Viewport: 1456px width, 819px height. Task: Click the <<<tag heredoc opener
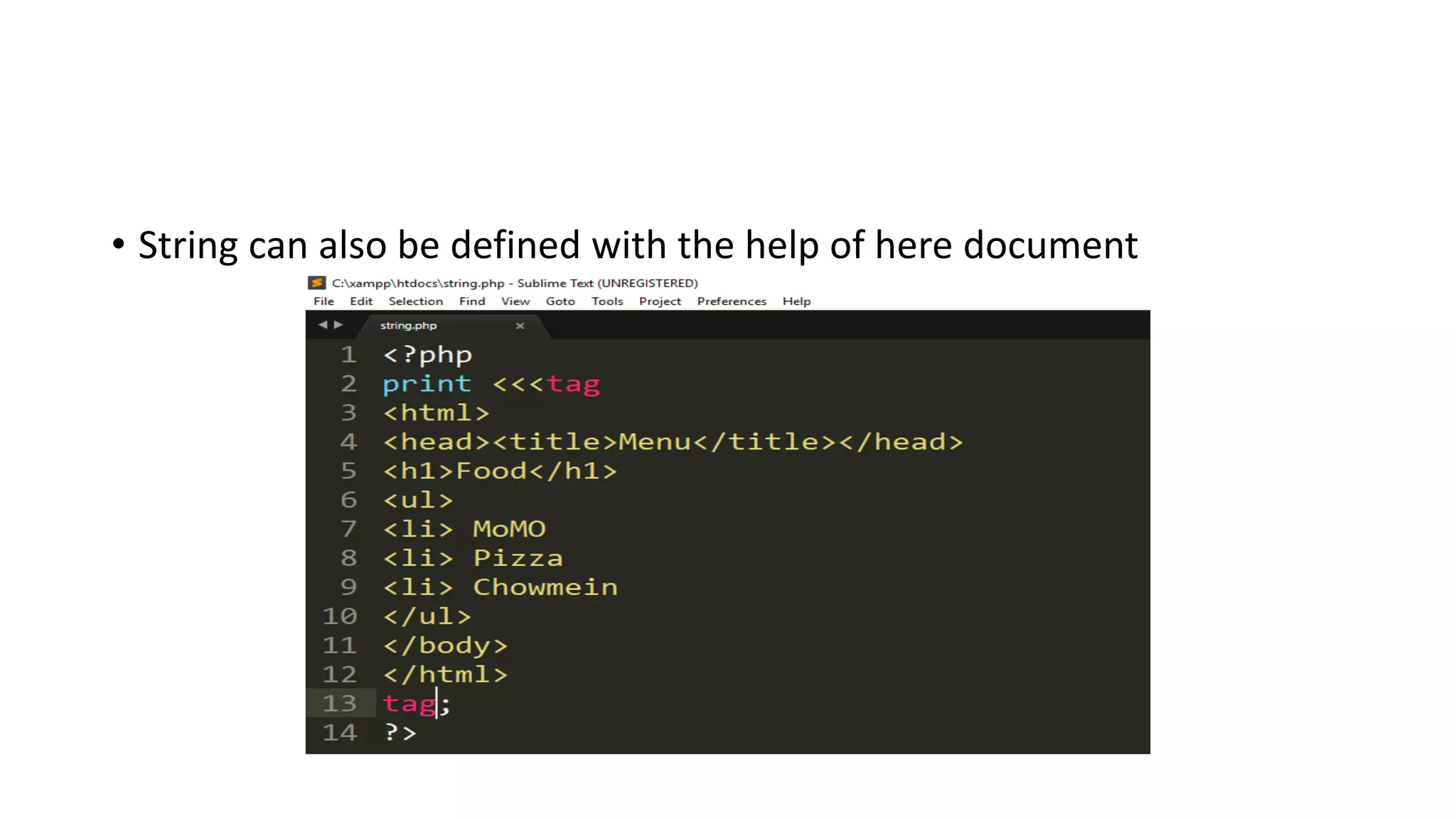tap(546, 385)
